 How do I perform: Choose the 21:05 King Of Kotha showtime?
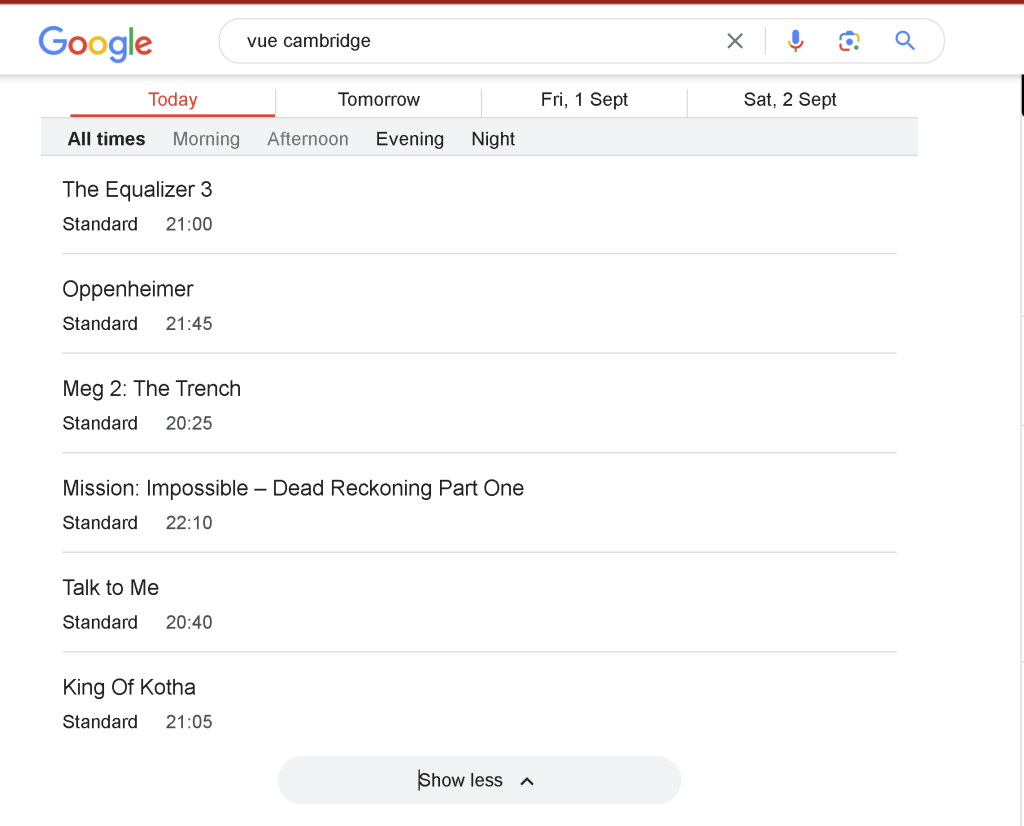pyautogui.click(x=189, y=722)
